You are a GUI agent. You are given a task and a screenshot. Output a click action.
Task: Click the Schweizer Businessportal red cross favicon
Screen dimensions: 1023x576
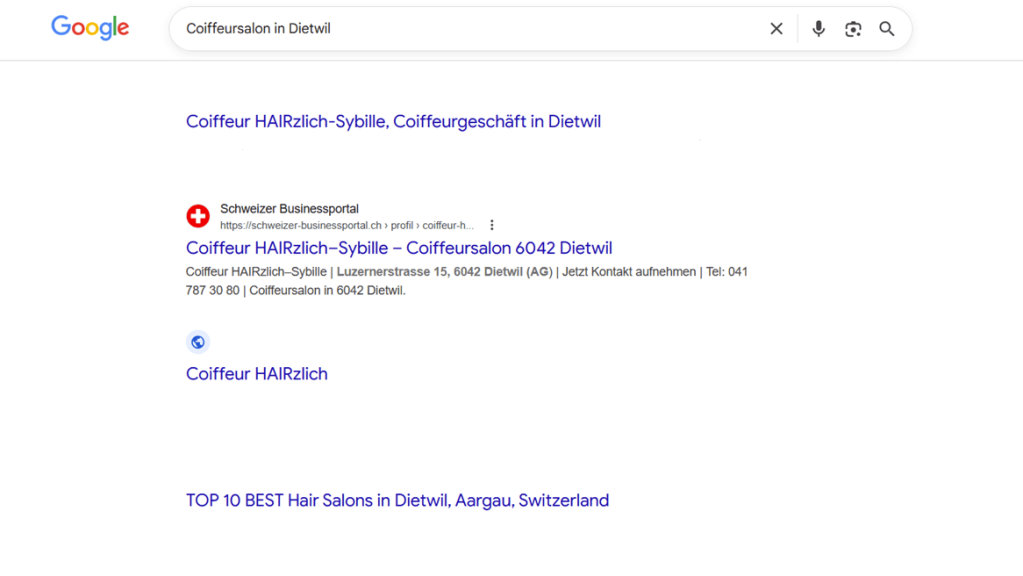[199, 215]
